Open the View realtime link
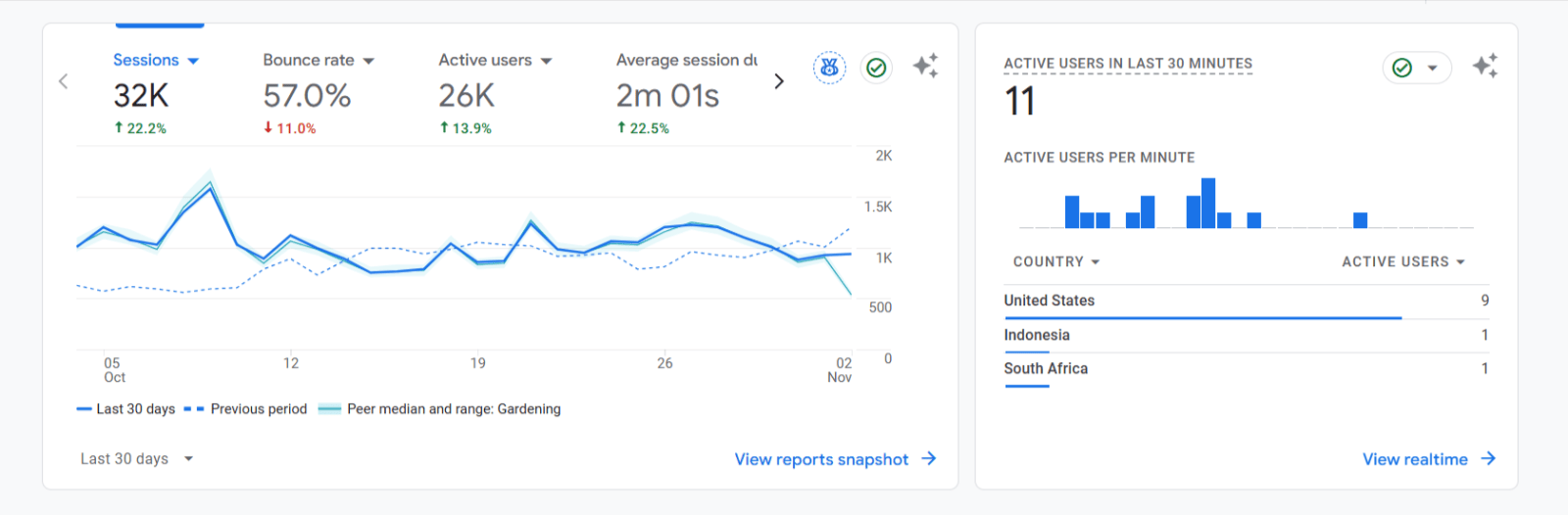This screenshot has height=515, width=1568. 1414,459
